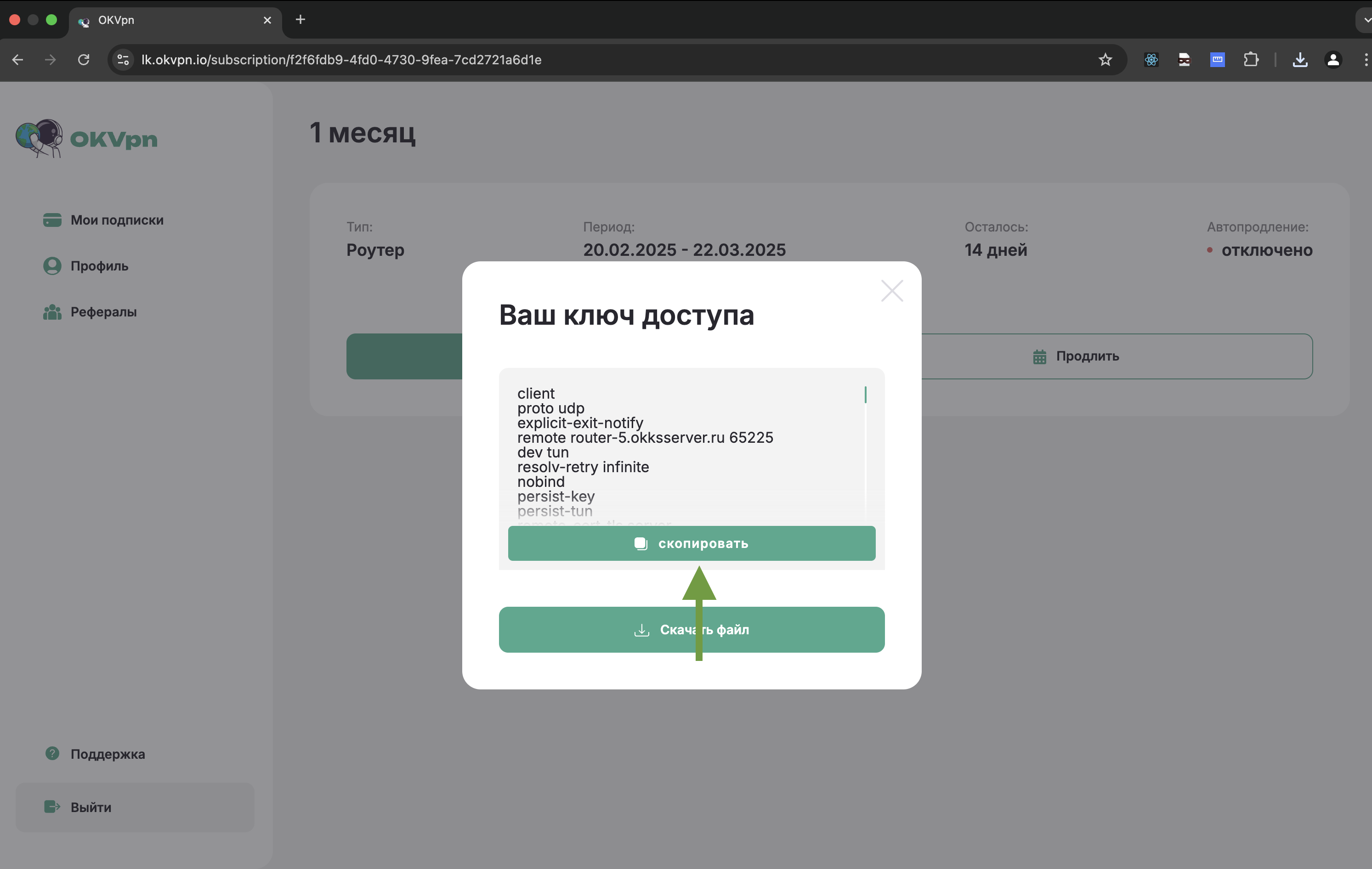Open the Рефералы section

click(103, 311)
